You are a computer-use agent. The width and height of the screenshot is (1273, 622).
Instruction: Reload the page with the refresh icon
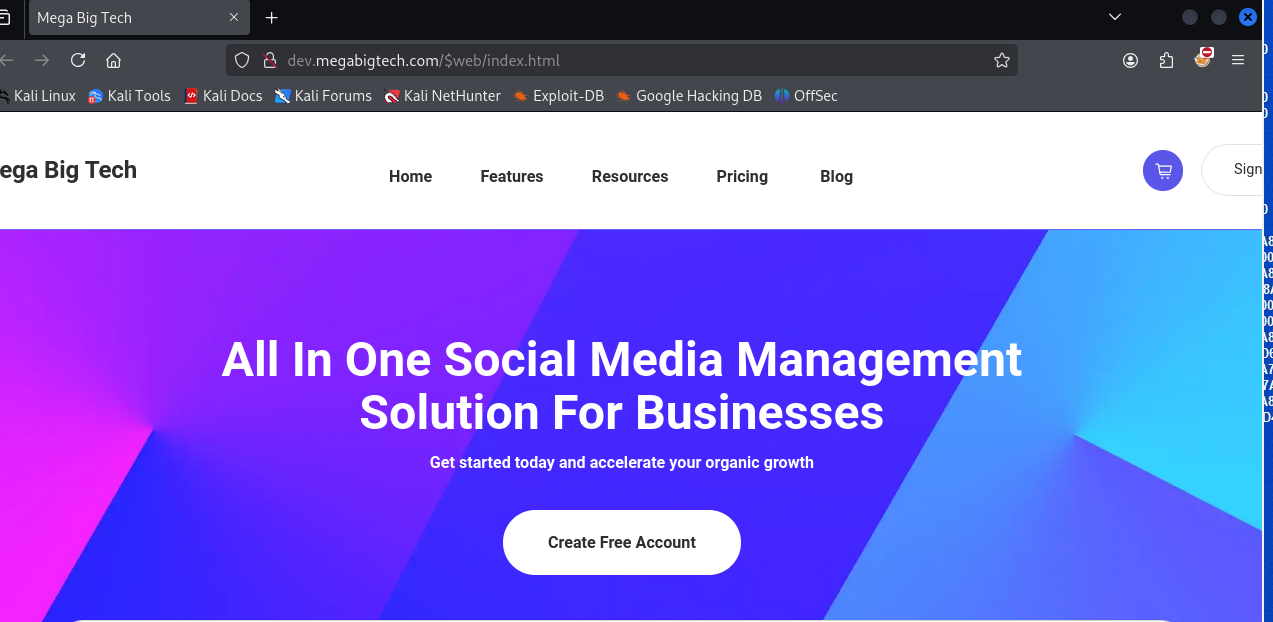pyautogui.click(x=78, y=60)
